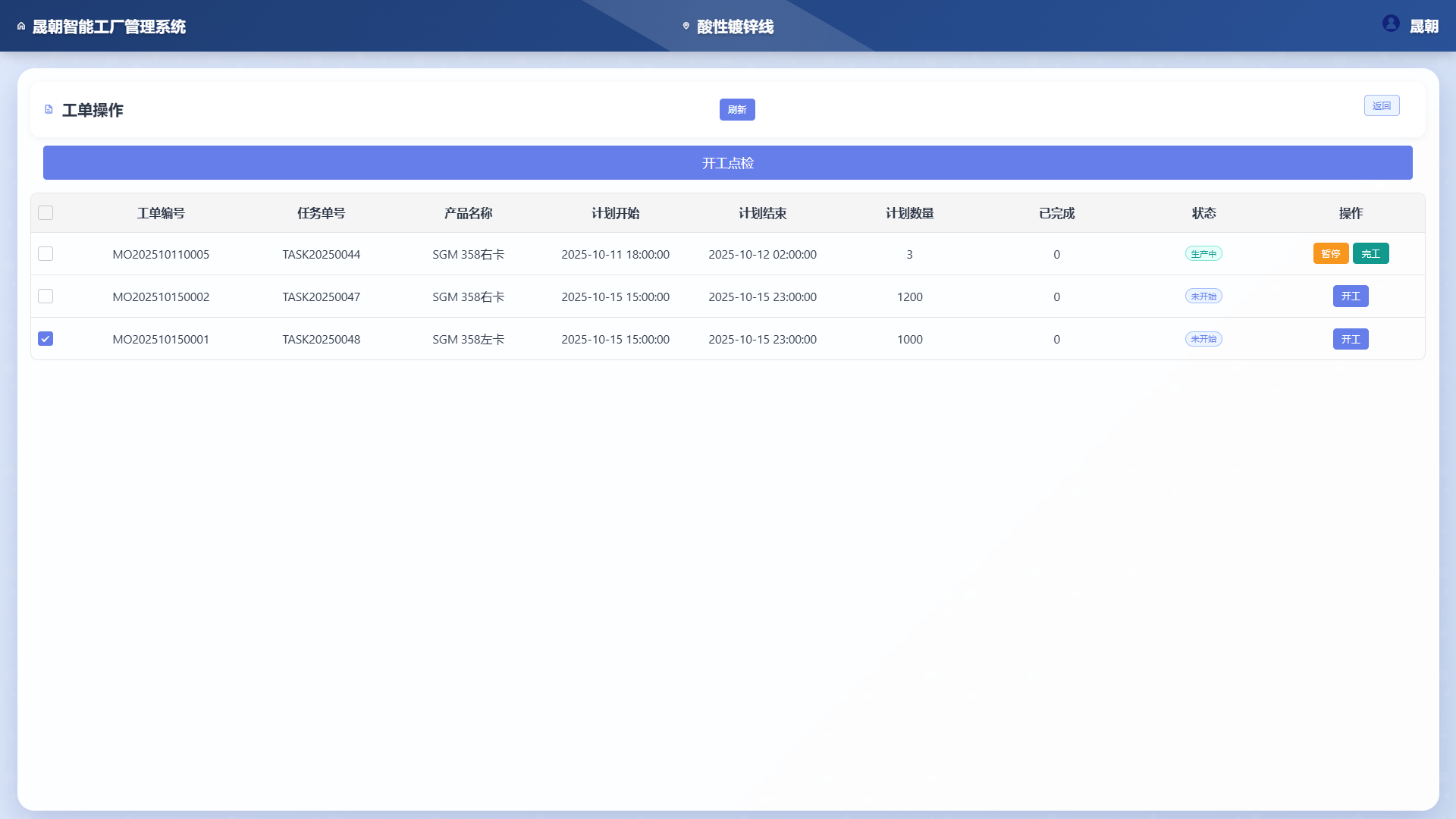This screenshot has height=819, width=1456.
Task: Start TASK20250047 with 开工 button
Action: pyautogui.click(x=1350, y=297)
